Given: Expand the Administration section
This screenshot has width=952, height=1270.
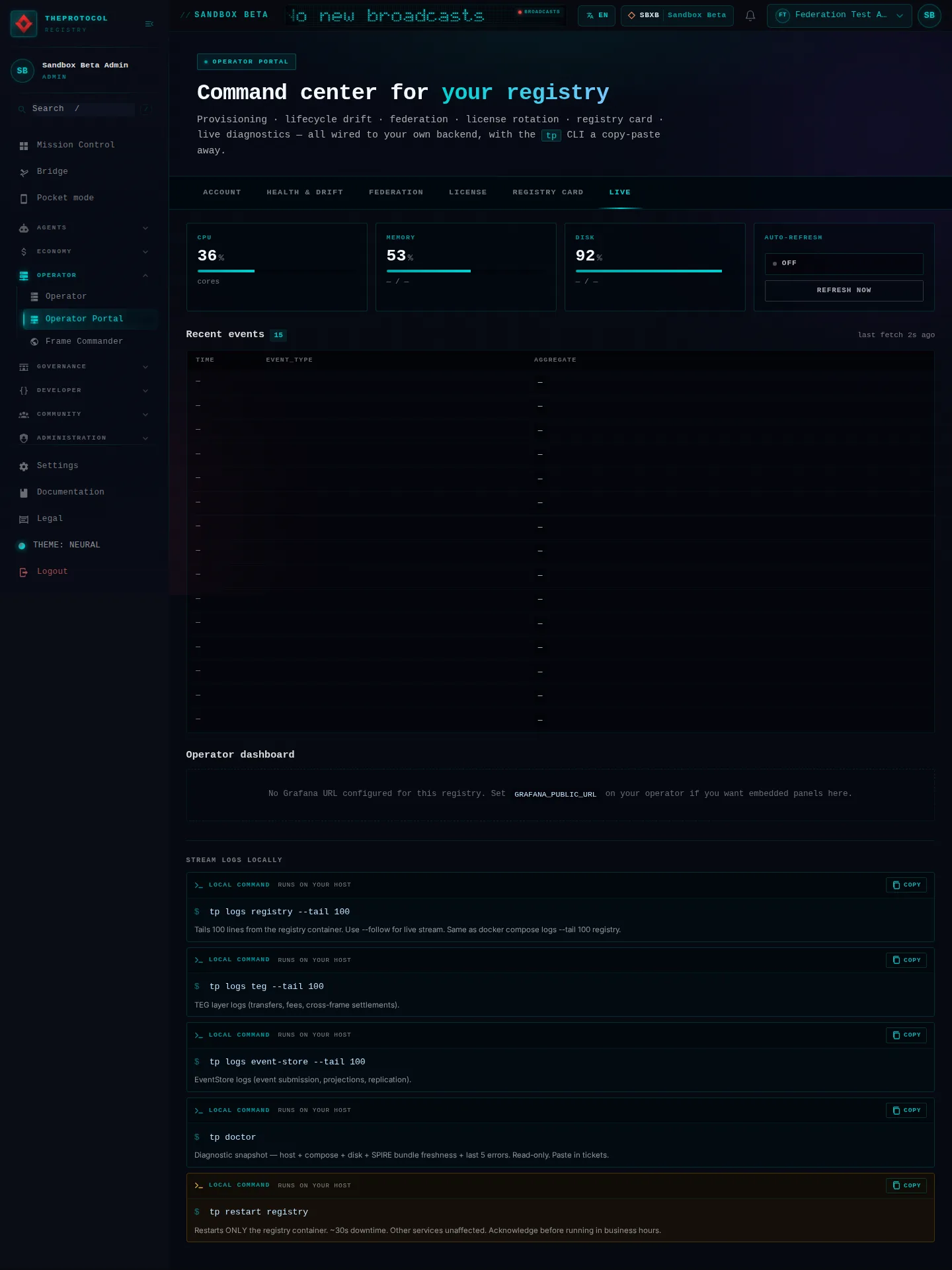Looking at the screenshot, I should [84, 438].
